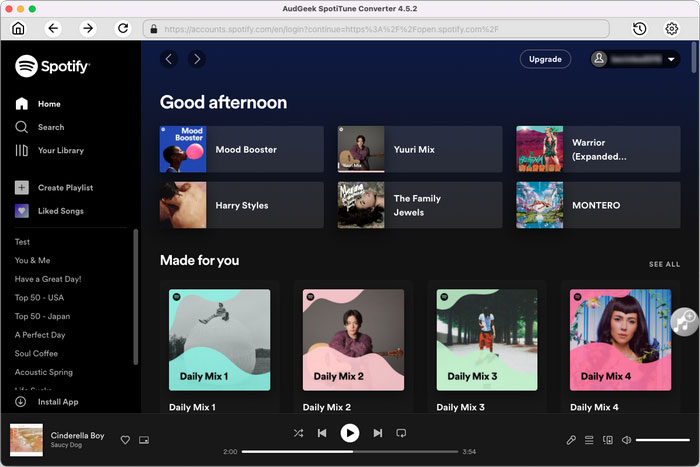Open Warrior (Expanded...) album card
The image size is (700, 467).
point(598,149)
